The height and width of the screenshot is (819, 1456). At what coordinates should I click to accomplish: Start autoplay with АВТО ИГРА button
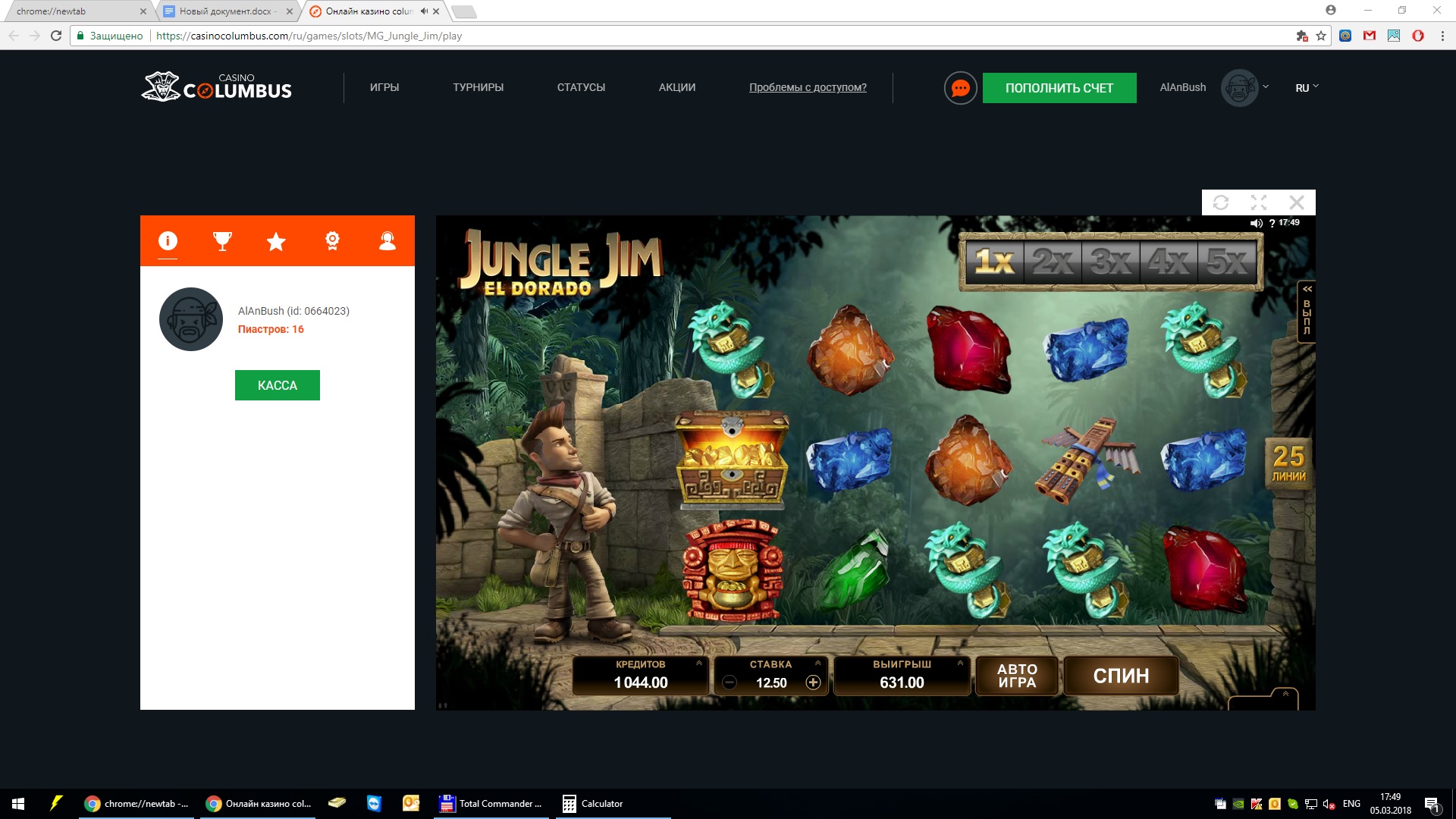tap(1017, 676)
